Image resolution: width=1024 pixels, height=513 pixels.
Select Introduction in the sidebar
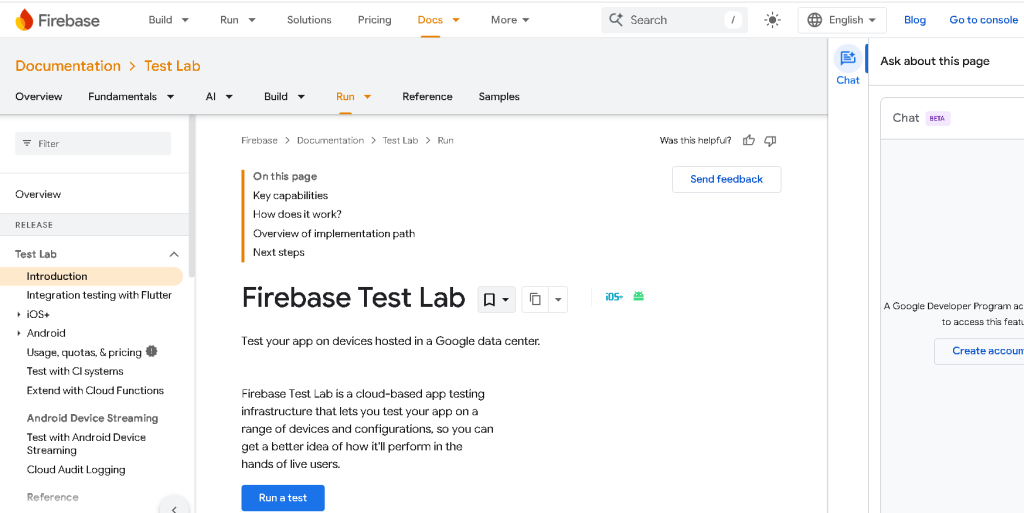(x=57, y=277)
